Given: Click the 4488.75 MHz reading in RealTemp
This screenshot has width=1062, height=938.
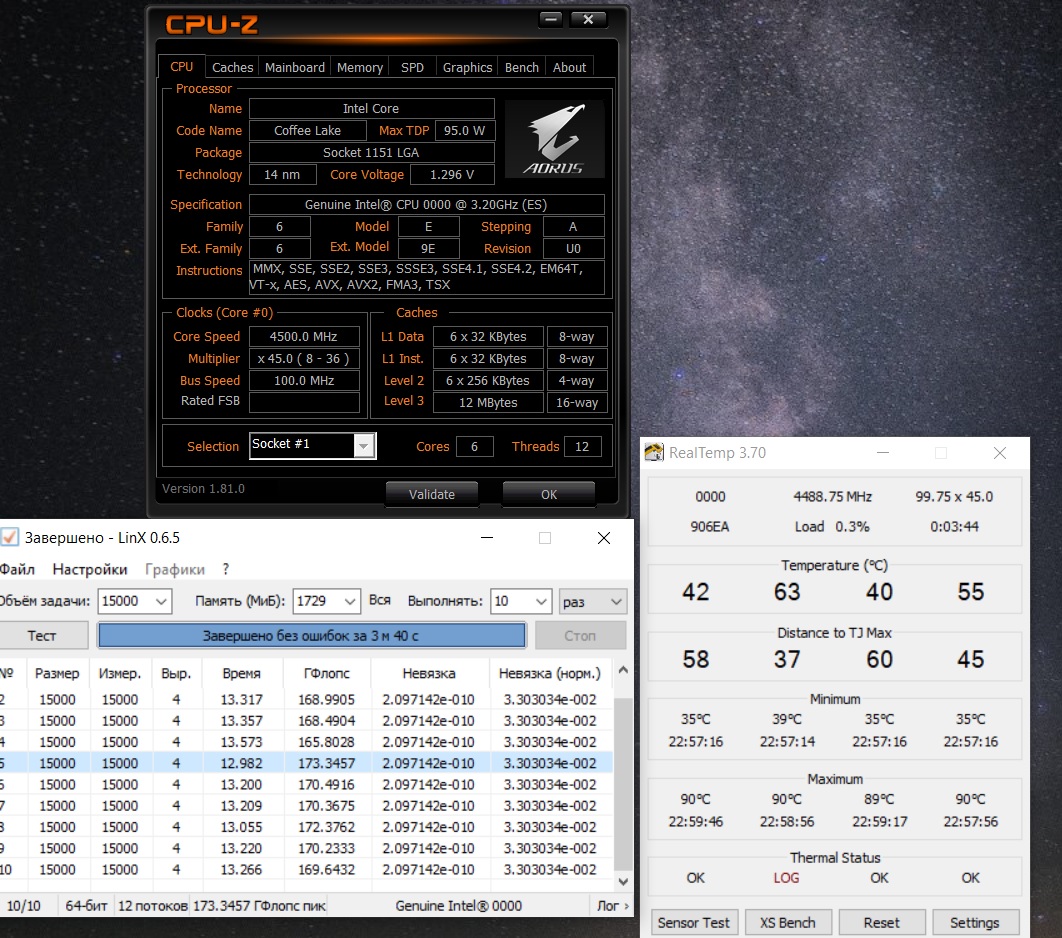Looking at the screenshot, I should 832,496.
